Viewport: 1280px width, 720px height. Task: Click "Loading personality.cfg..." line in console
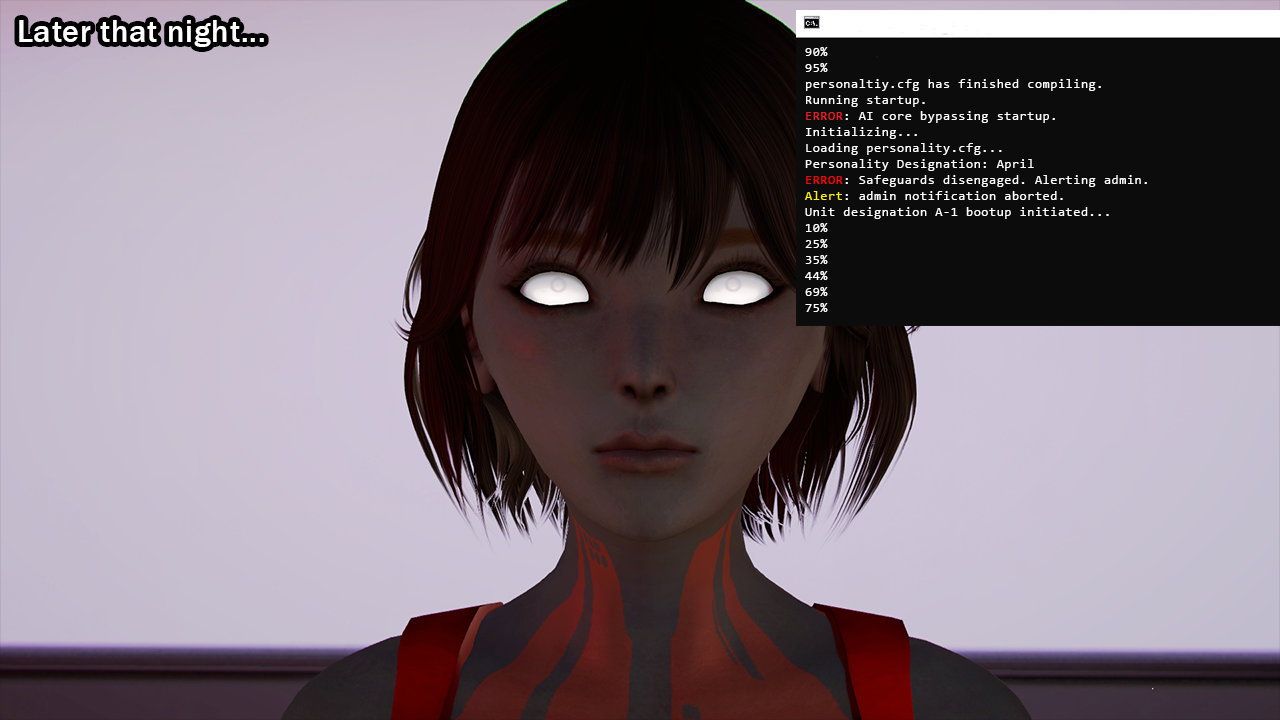point(904,148)
